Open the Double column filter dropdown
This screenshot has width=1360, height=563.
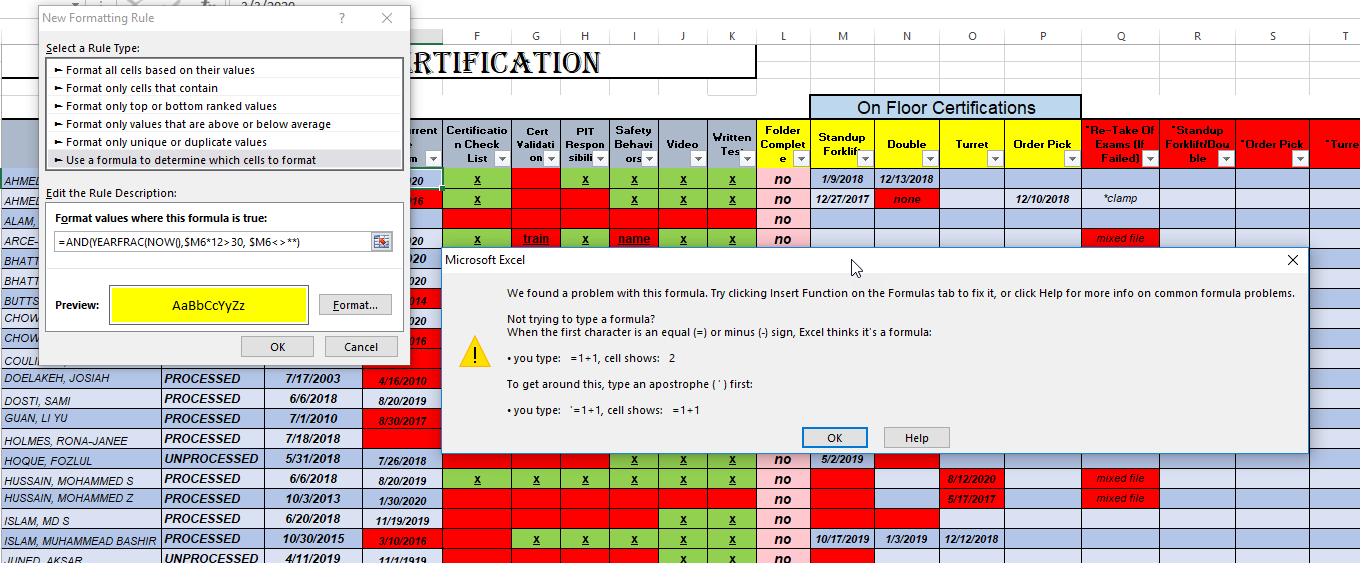click(x=929, y=159)
